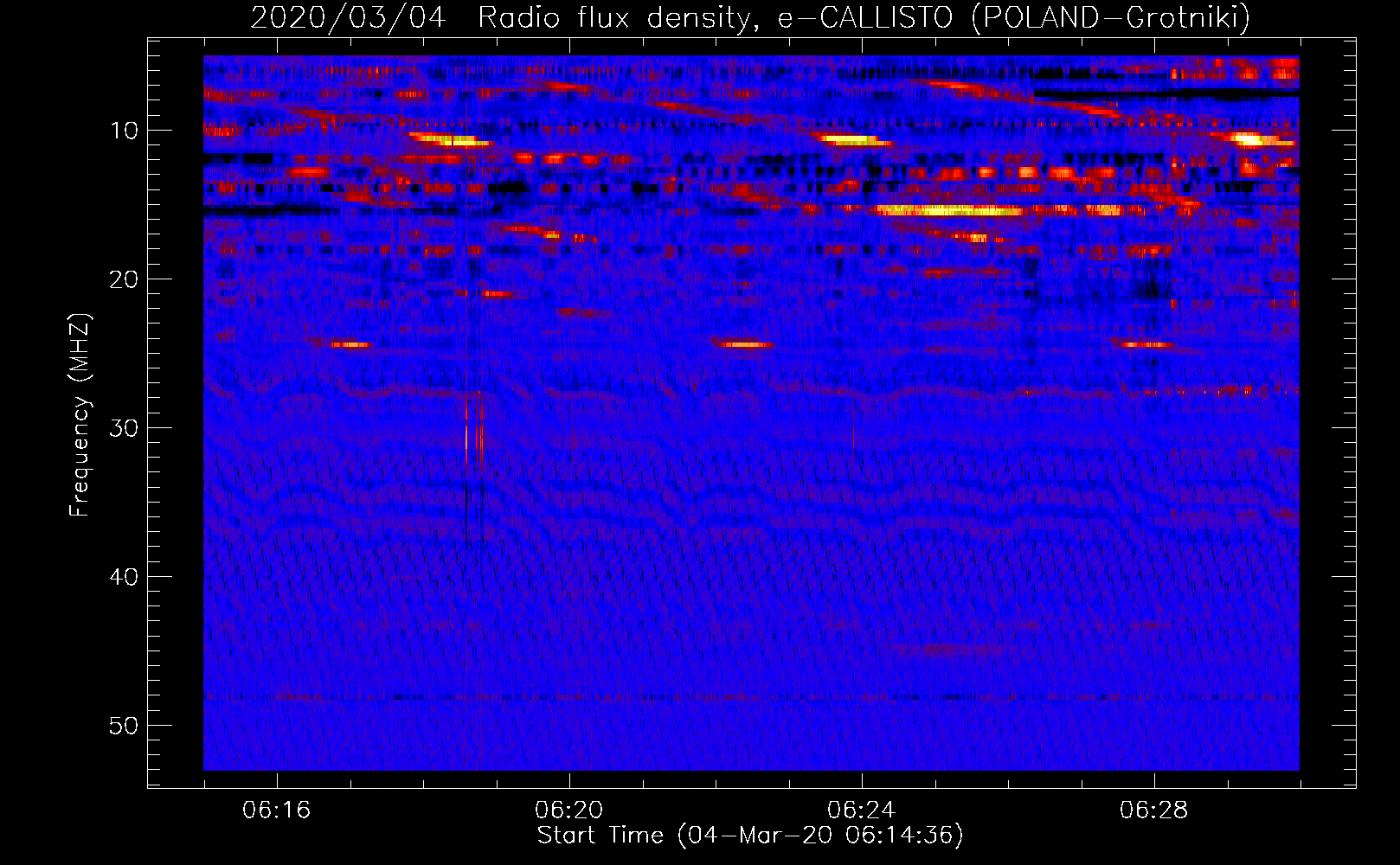1400x865 pixels.
Task: Click the long bright yellow emission band near 15 MHz
Action: tap(949, 210)
